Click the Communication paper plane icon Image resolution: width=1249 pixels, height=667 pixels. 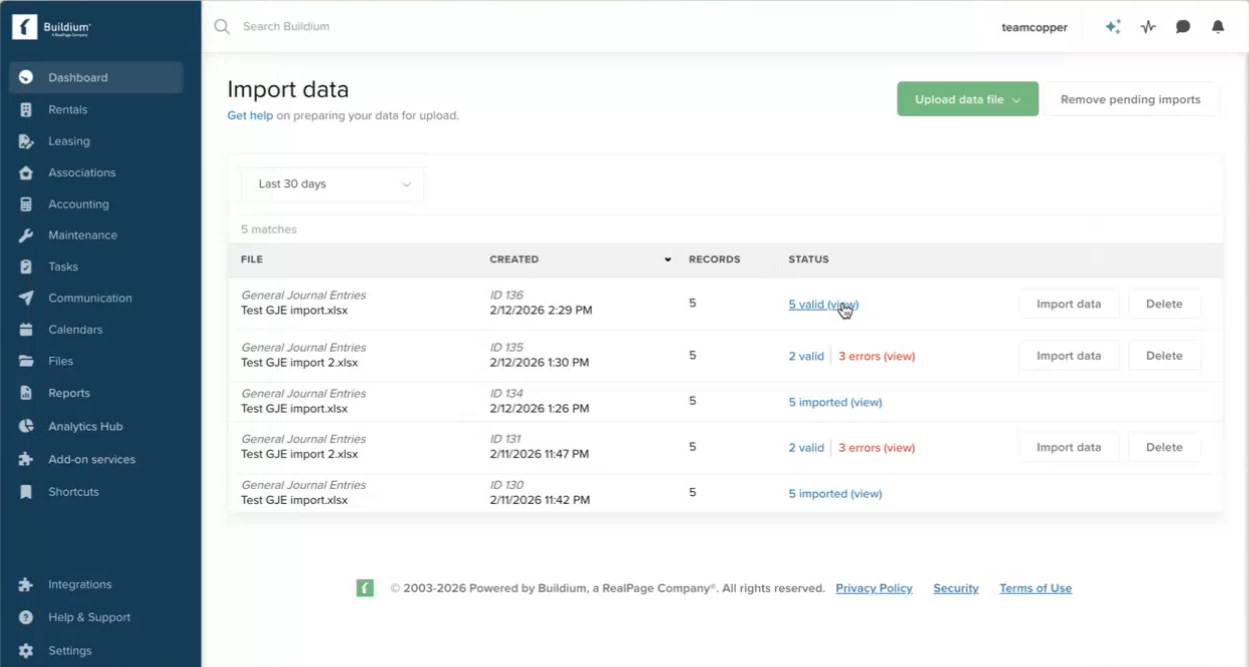tap(26, 298)
